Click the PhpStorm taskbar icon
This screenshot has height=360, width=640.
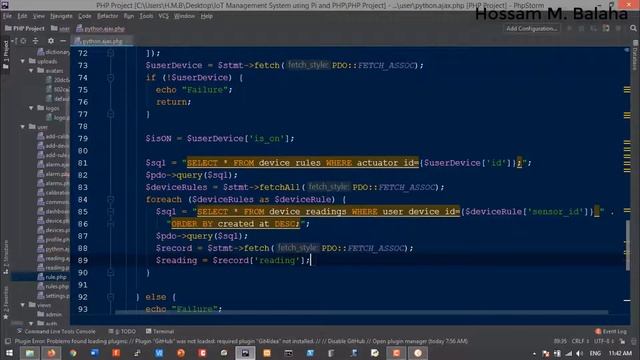(x=245, y=353)
